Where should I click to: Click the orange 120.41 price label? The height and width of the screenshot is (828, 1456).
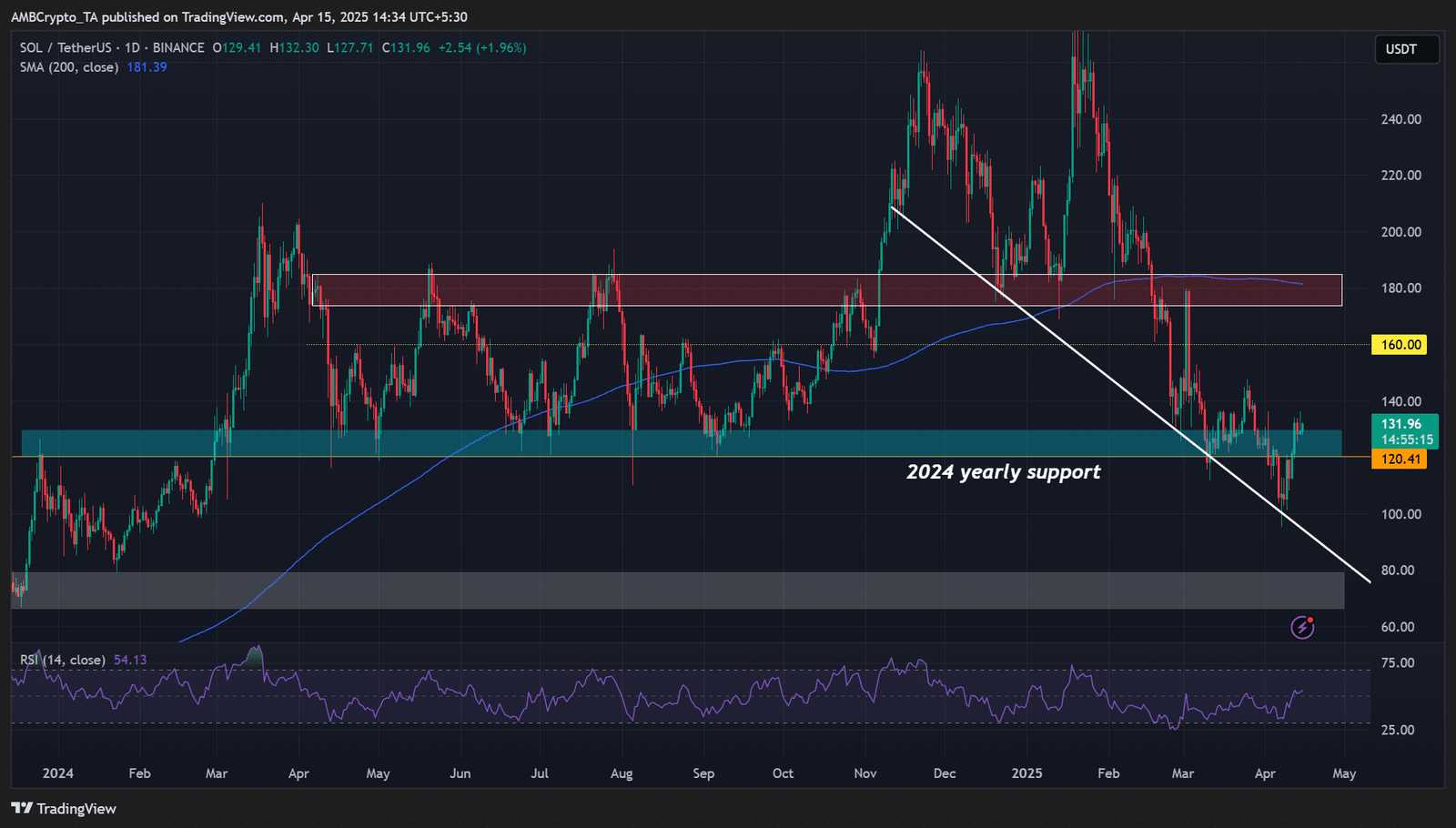click(1400, 459)
